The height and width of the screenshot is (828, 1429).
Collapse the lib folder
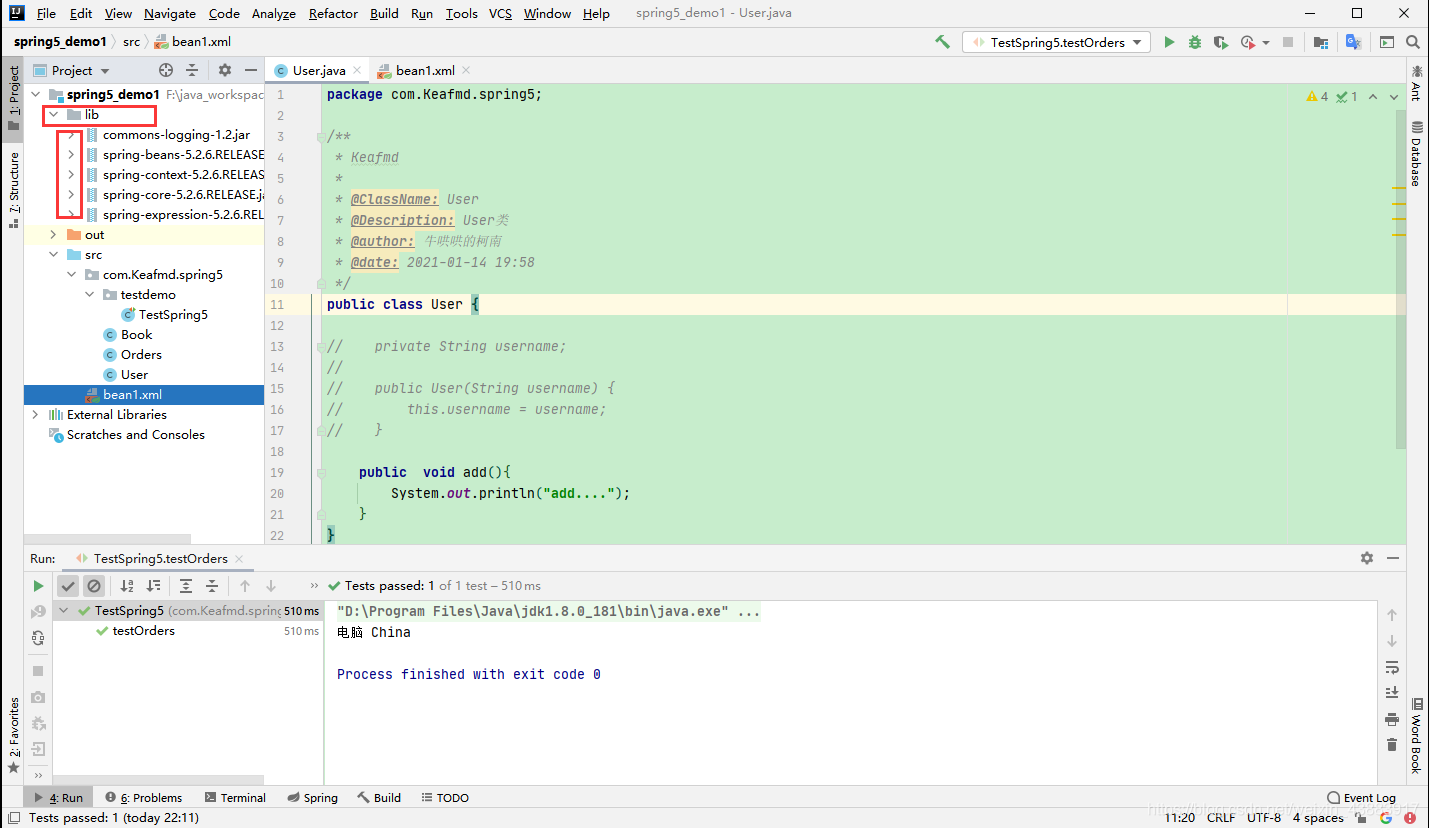[x=53, y=115]
